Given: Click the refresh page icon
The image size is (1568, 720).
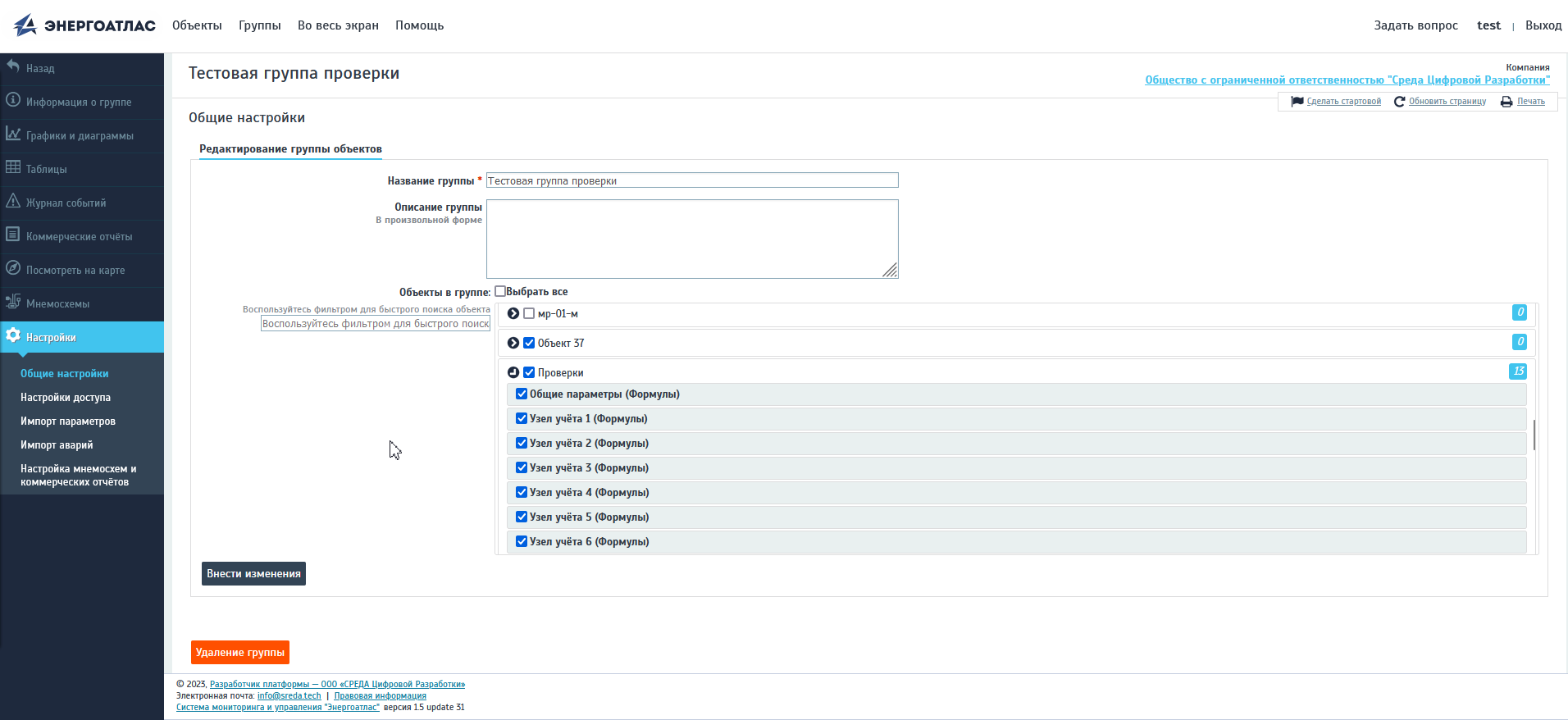Looking at the screenshot, I should [x=1399, y=102].
